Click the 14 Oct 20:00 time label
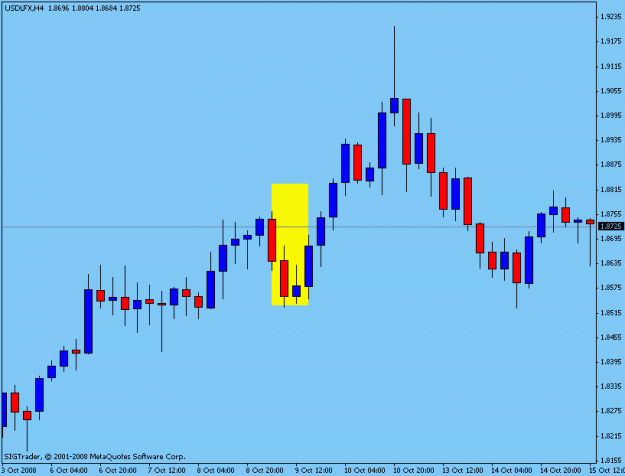 coord(561,470)
